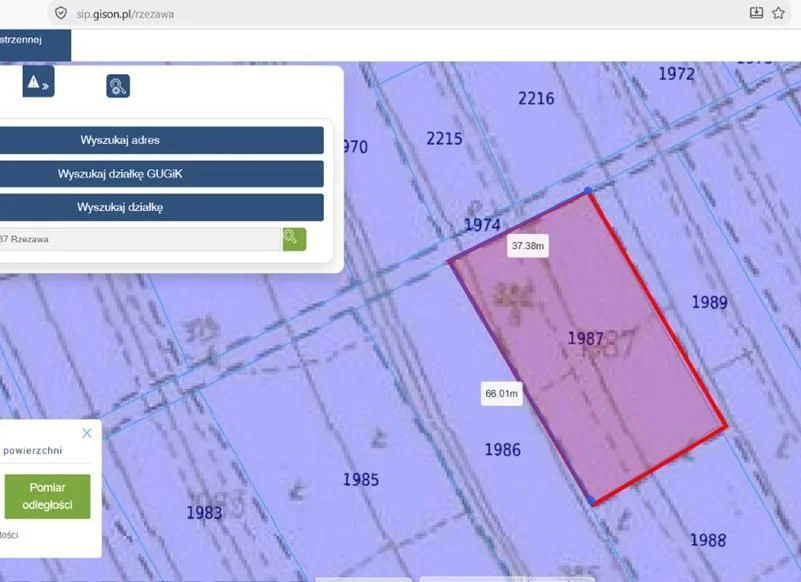801x582 pixels.
Task: Click the sip.gison.pl/rzezawa address bar
Action: pyautogui.click(x=125, y=14)
